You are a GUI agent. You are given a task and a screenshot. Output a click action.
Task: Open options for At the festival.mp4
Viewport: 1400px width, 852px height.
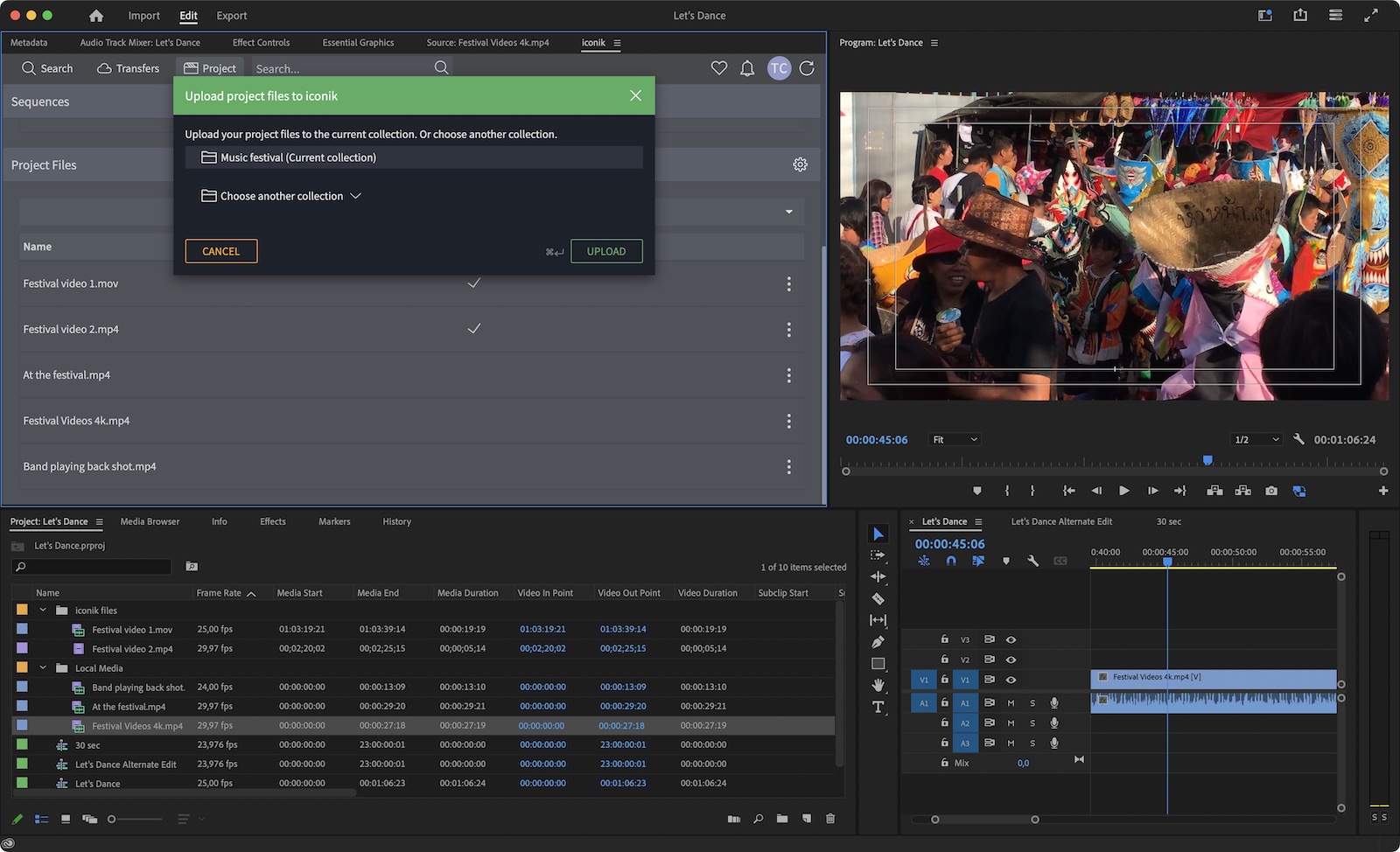788,375
